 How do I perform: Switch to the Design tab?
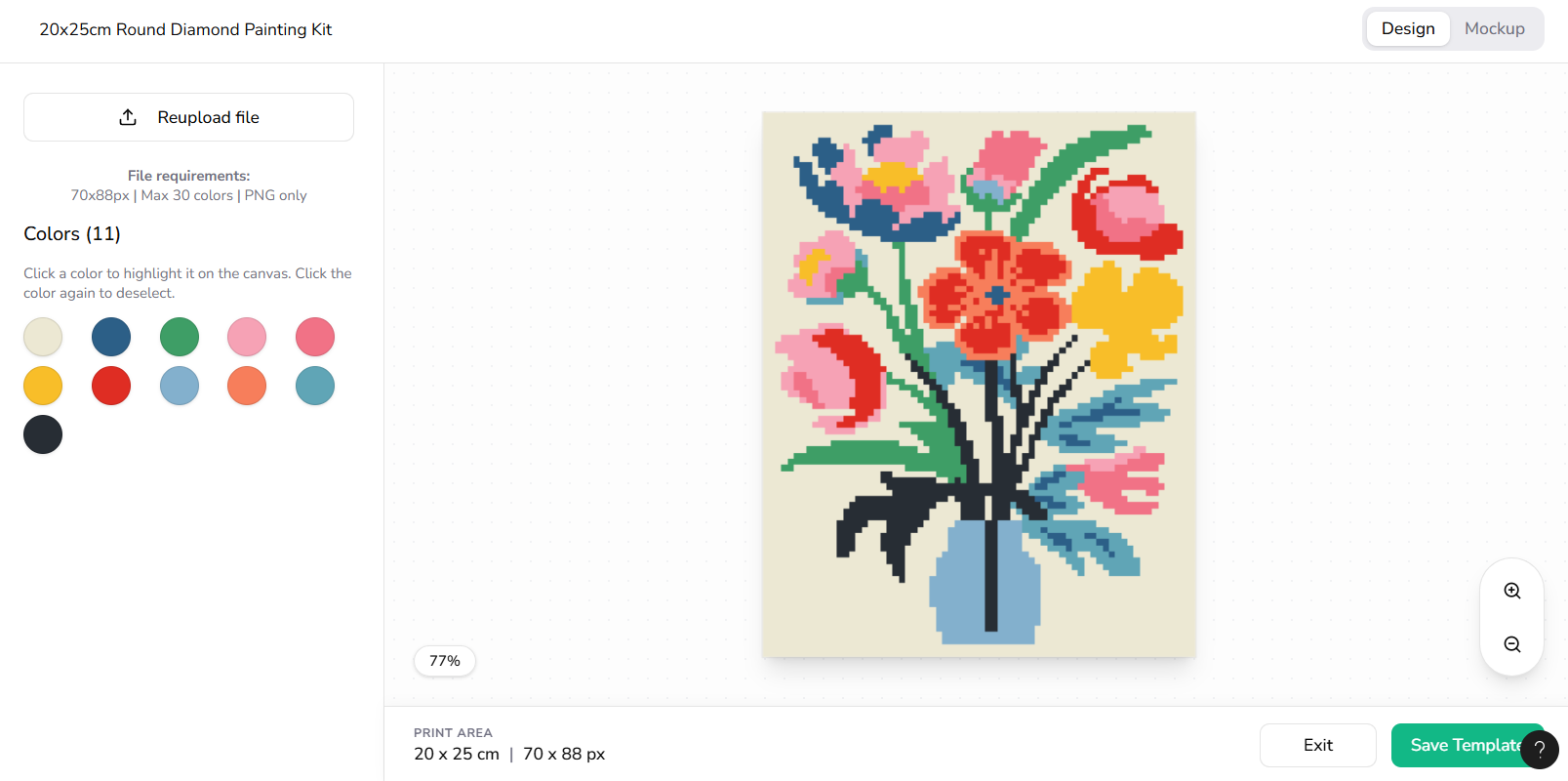[1408, 28]
